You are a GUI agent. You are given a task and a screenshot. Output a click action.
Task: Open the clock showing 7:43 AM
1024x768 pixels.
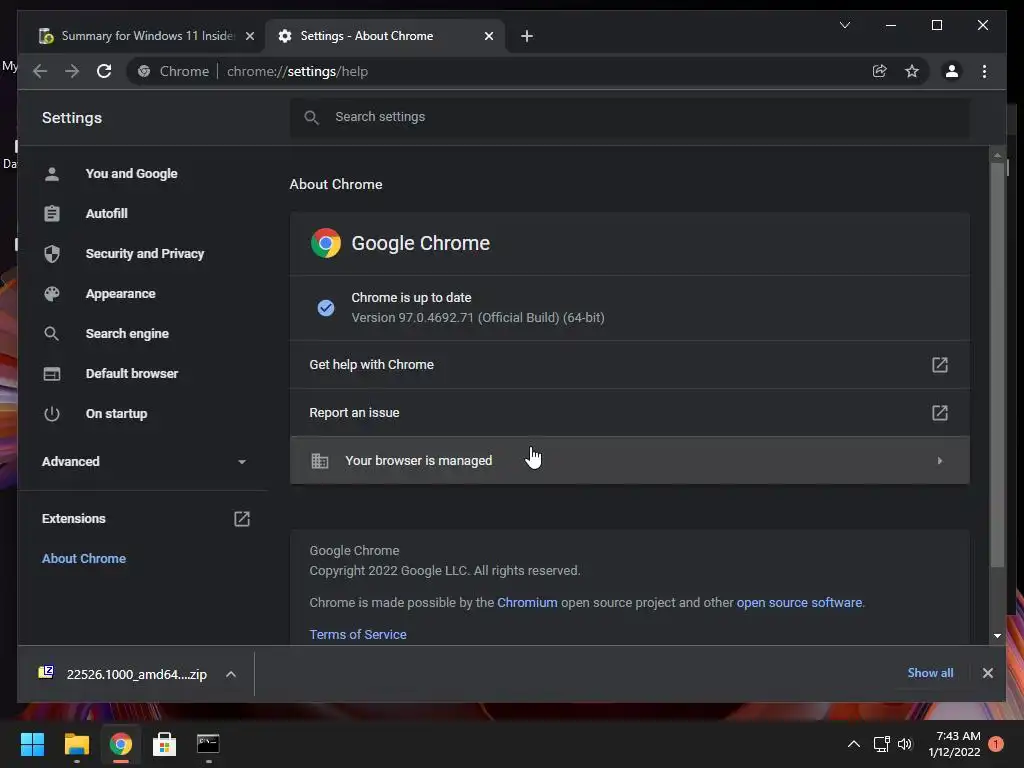954,744
